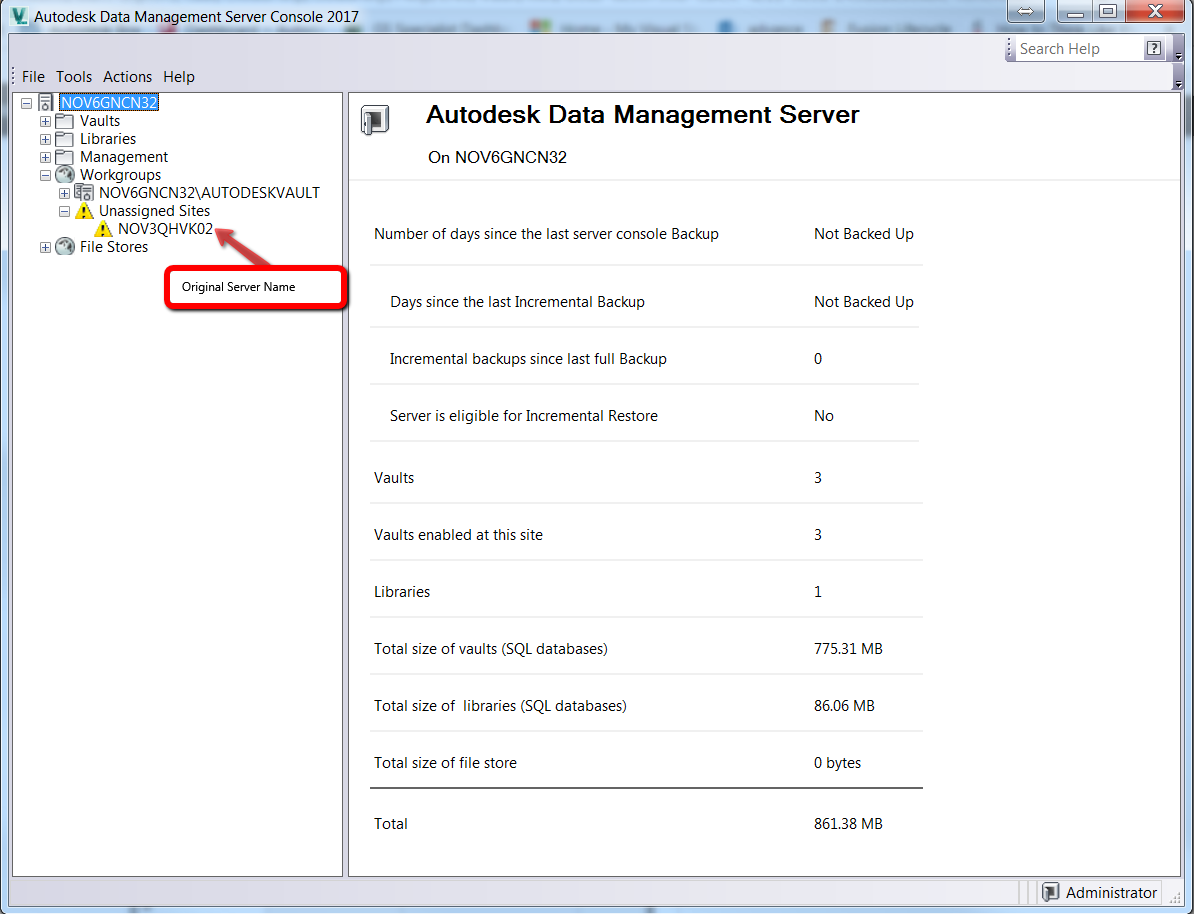The width and height of the screenshot is (1194, 914).
Task: Select the Management node icon
Action: [x=66, y=156]
